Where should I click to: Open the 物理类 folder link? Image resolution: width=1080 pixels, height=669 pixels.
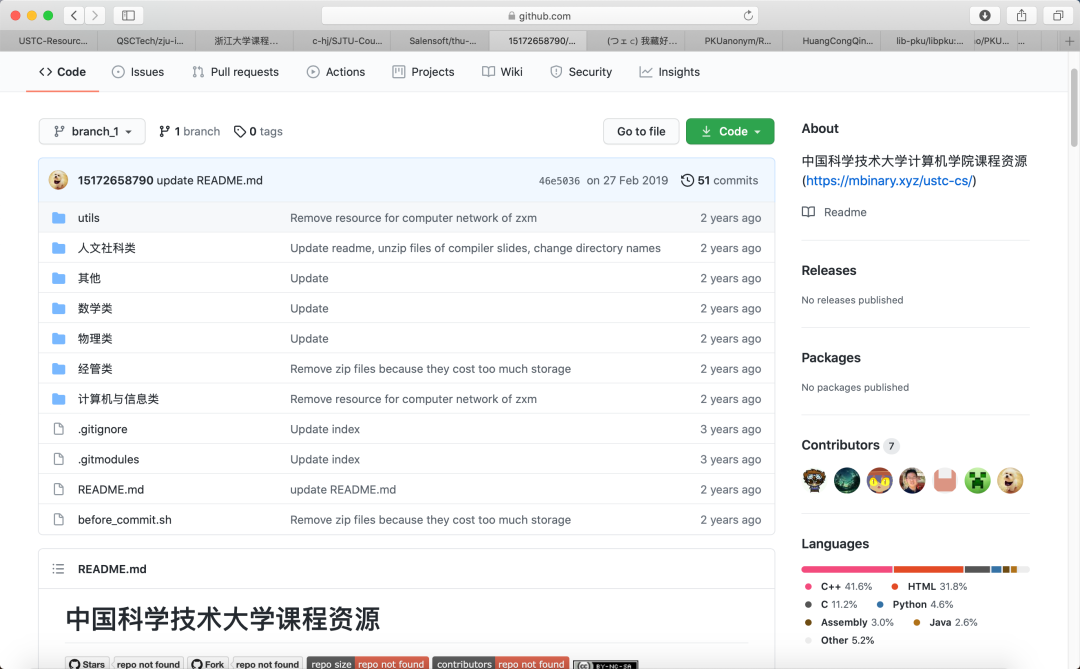coord(95,339)
